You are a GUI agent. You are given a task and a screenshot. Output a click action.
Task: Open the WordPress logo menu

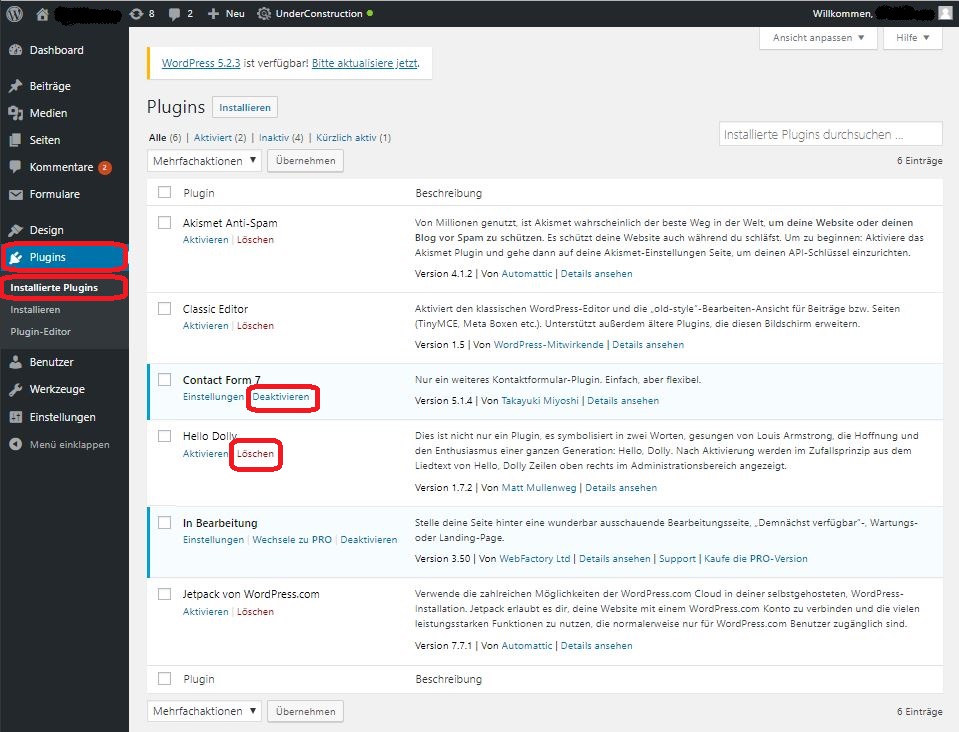15,14
